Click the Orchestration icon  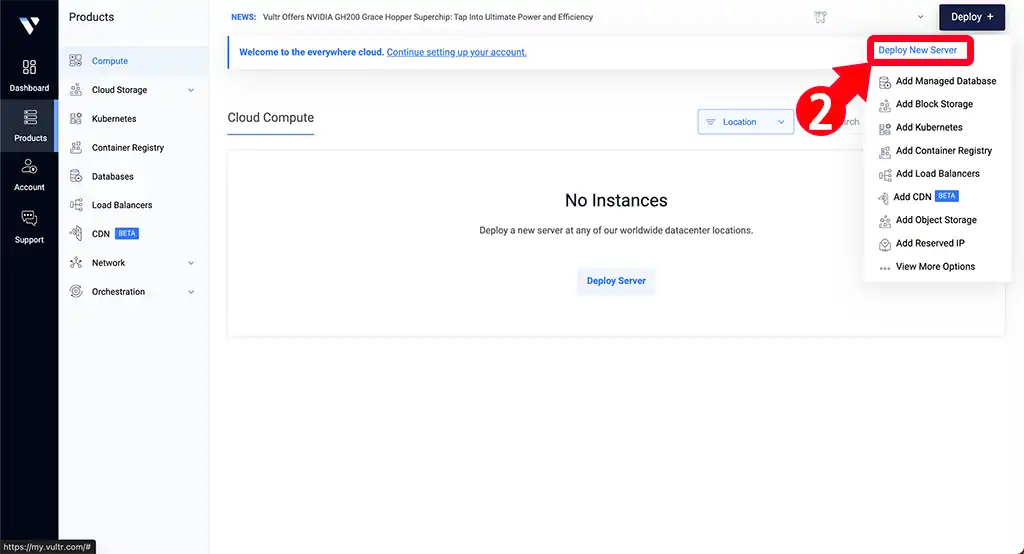[76, 291]
